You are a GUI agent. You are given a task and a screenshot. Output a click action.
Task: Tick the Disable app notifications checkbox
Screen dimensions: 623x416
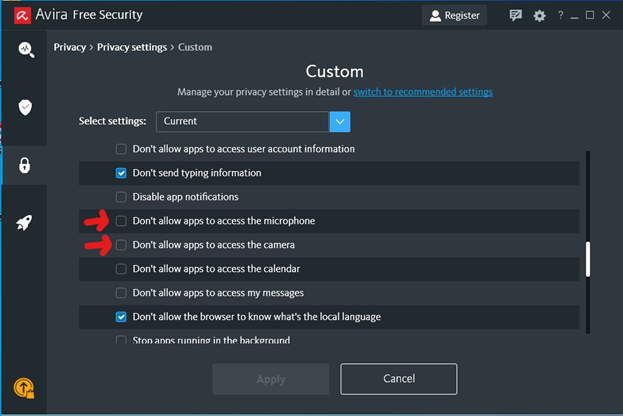(121, 197)
